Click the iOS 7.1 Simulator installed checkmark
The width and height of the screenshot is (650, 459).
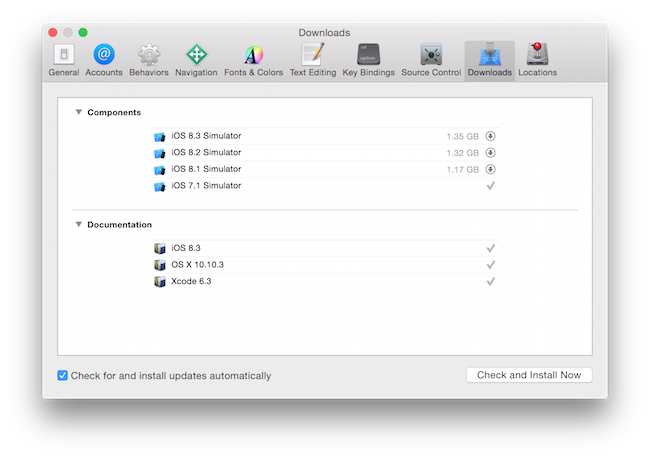tap(490, 186)
